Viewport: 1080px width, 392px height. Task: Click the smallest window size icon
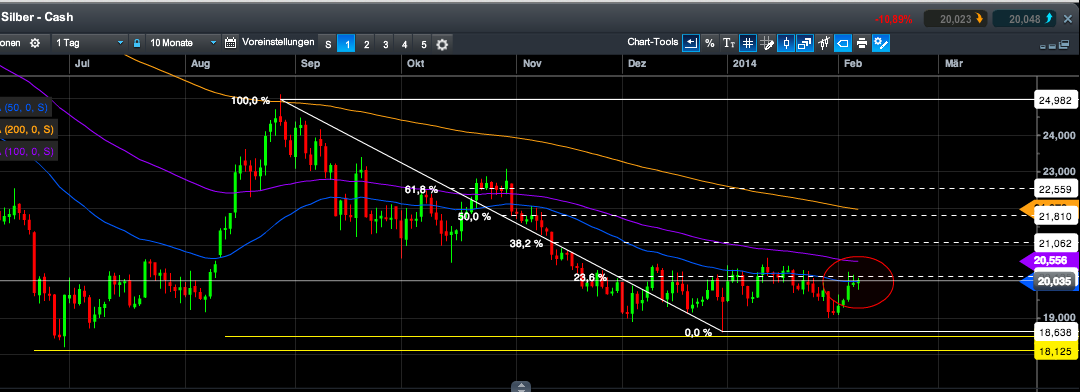pyautogui.click(x=1043, y=46)
